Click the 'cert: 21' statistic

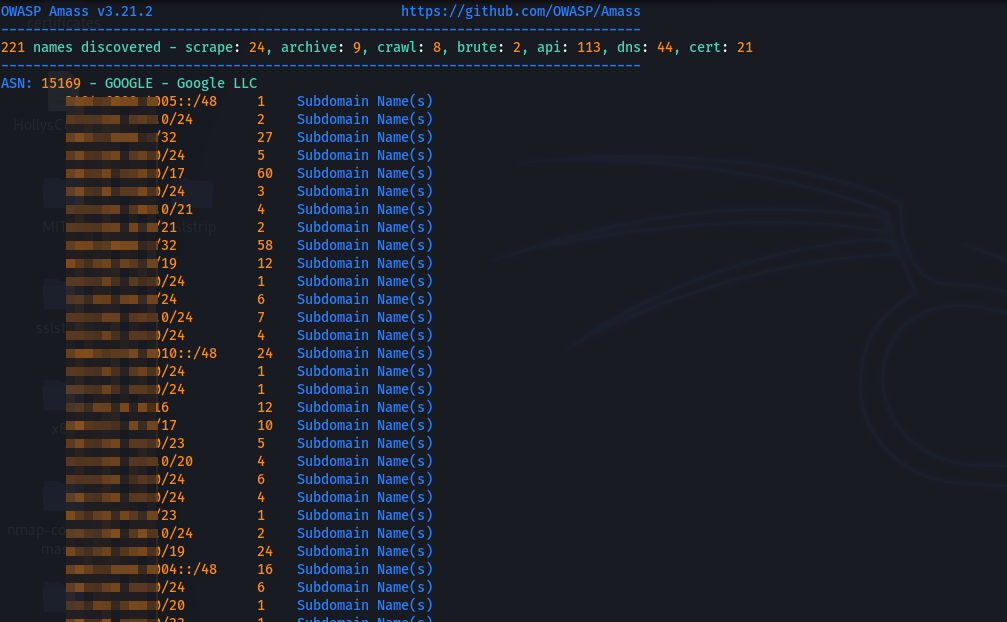[721, 47]
